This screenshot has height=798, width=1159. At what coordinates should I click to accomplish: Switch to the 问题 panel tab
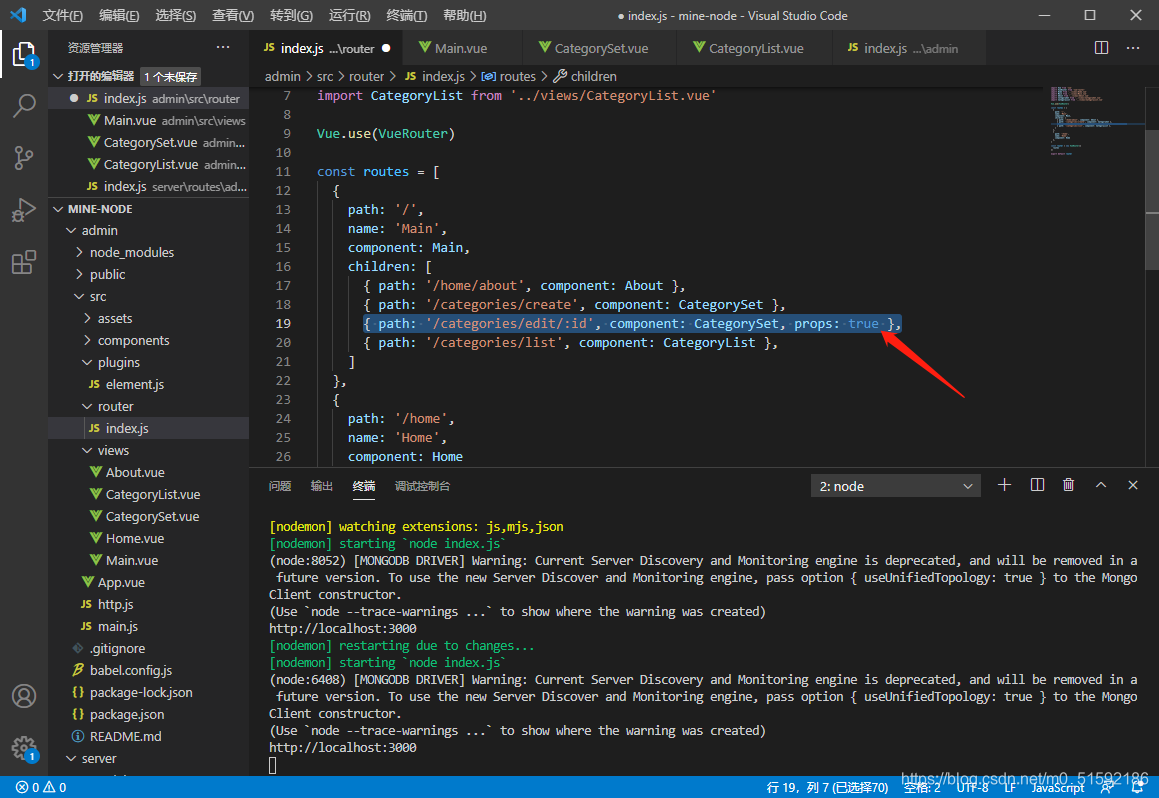click(280, 486)
